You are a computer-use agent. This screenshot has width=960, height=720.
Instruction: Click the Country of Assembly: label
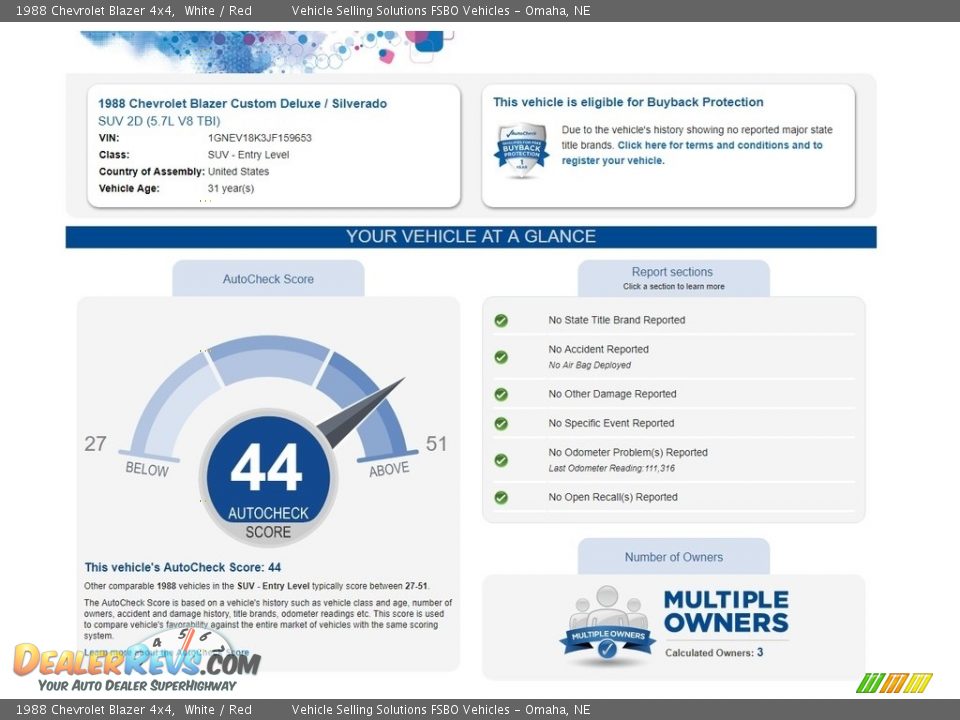click(152, 171)
